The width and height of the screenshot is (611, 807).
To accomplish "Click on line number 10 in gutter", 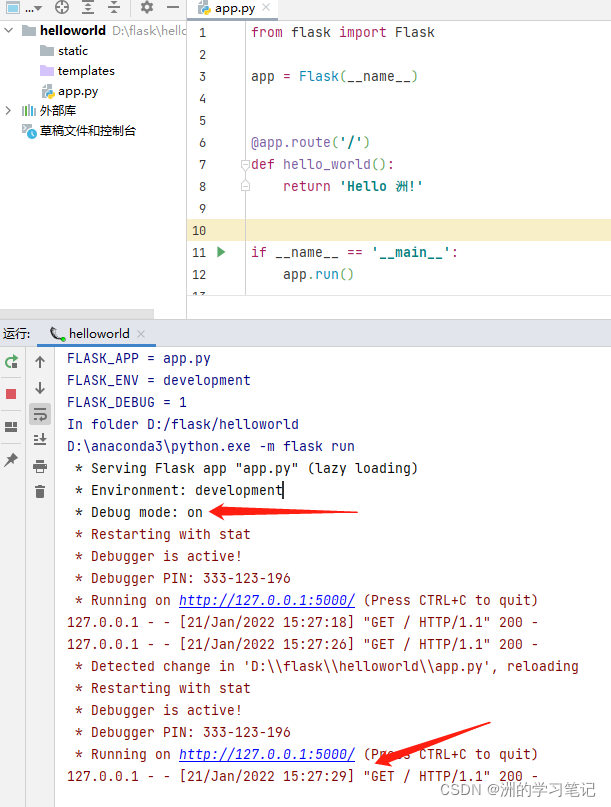I will pyautogui.click(x=199, y=231).
